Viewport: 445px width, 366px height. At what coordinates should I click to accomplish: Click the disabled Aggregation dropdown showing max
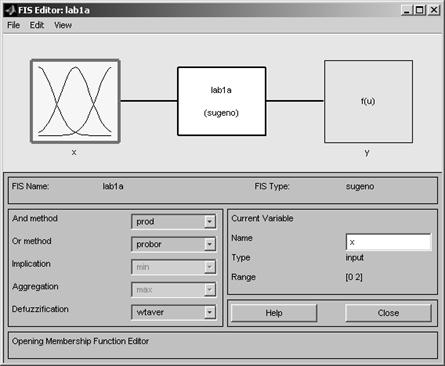[173, 290]
